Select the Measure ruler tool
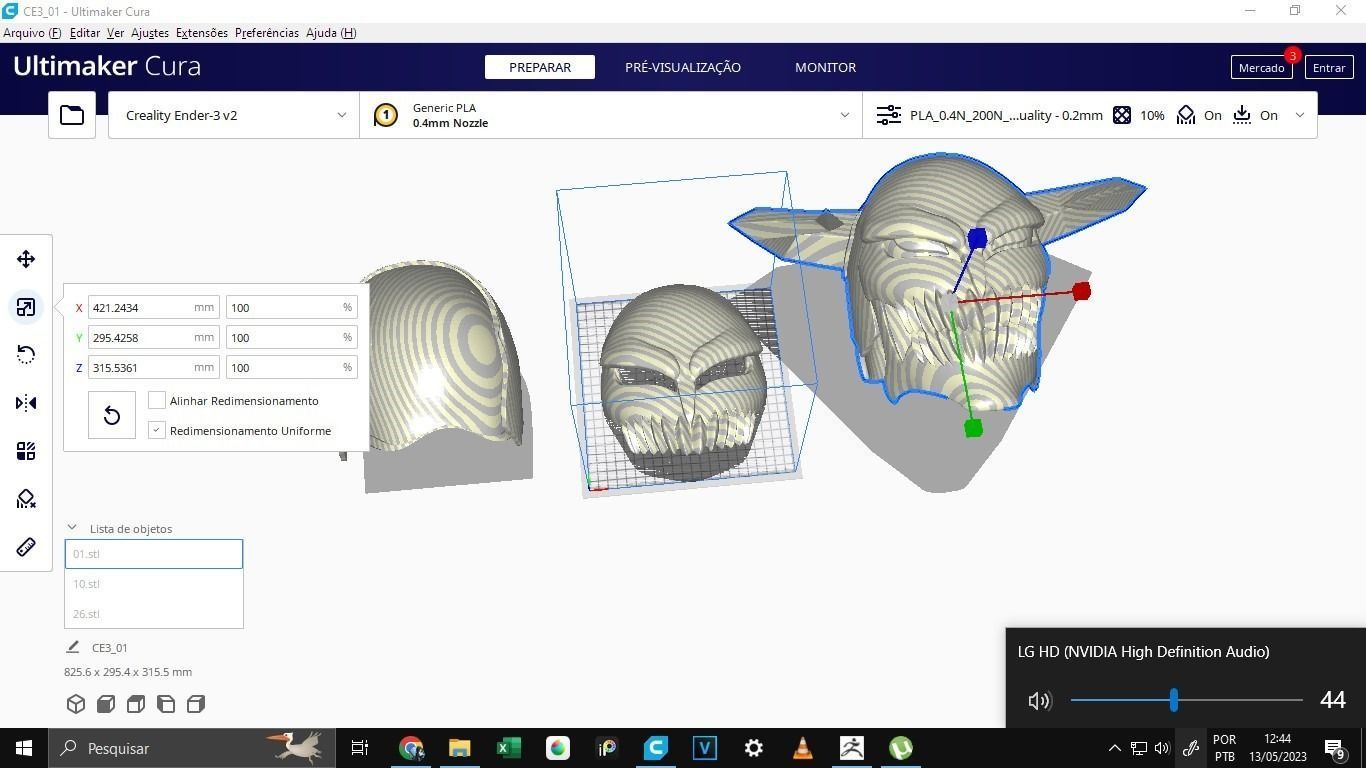The image size is (1366, 768). [26, 547]
